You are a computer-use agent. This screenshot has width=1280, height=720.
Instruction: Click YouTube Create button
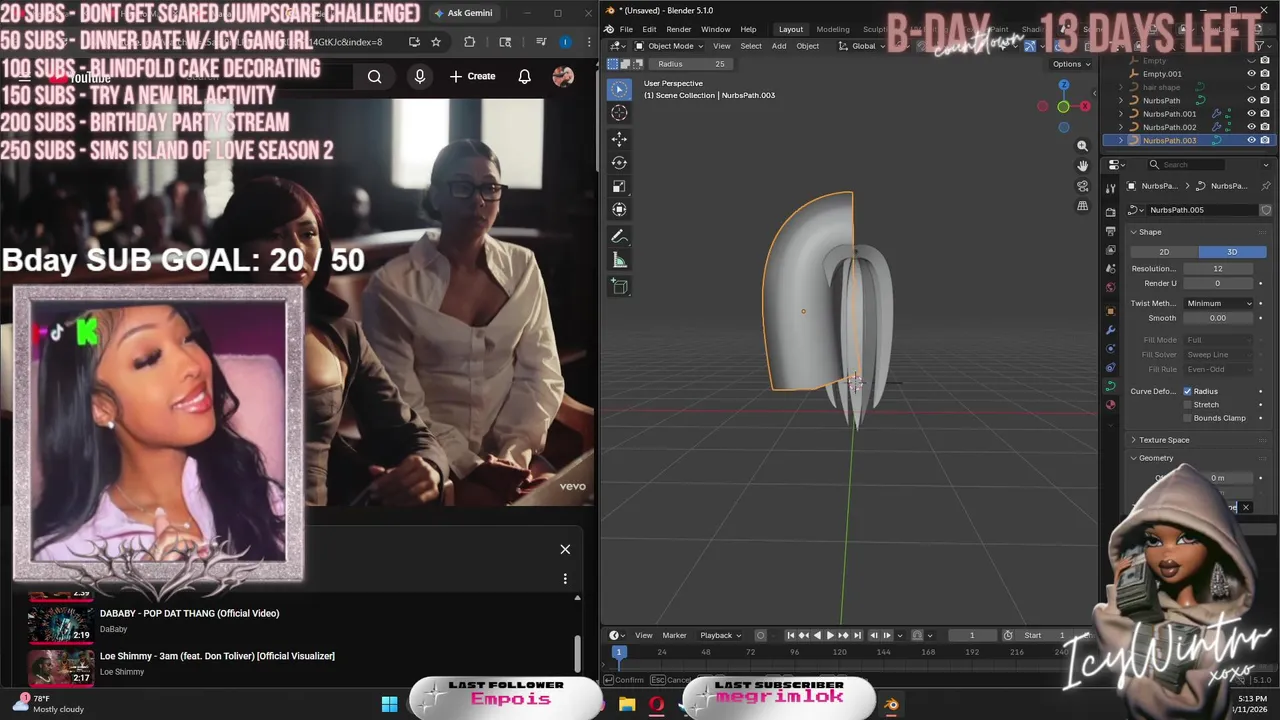point(473,76)
